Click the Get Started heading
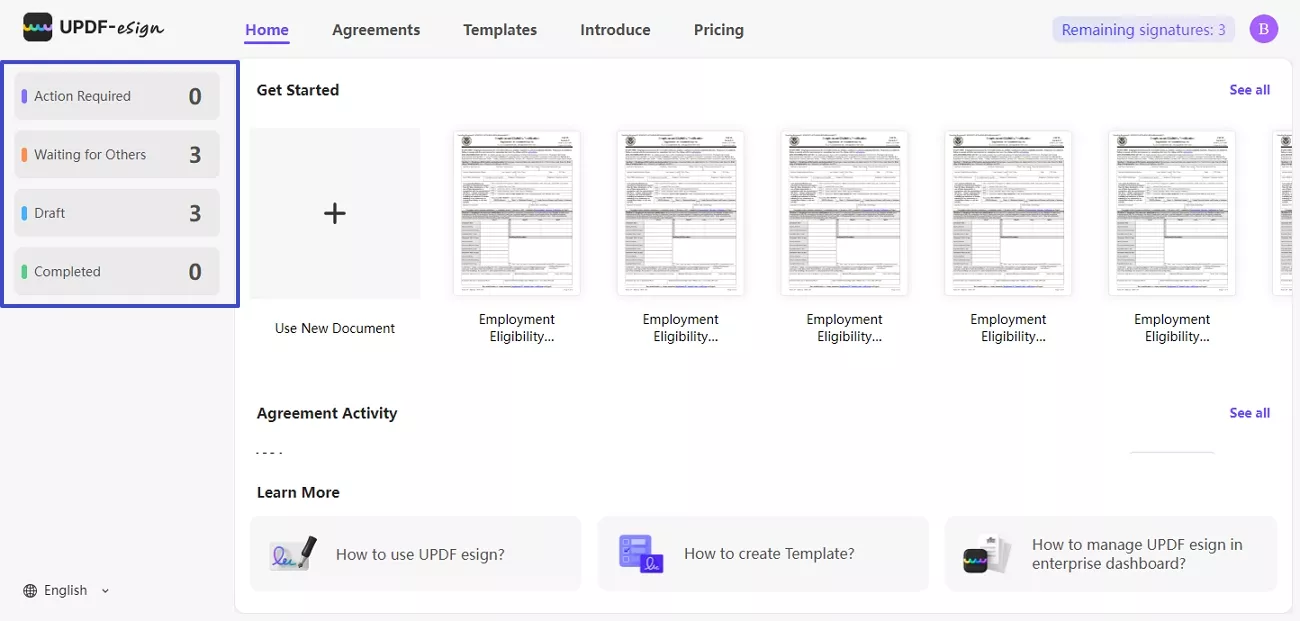 (x=298, y=90)
